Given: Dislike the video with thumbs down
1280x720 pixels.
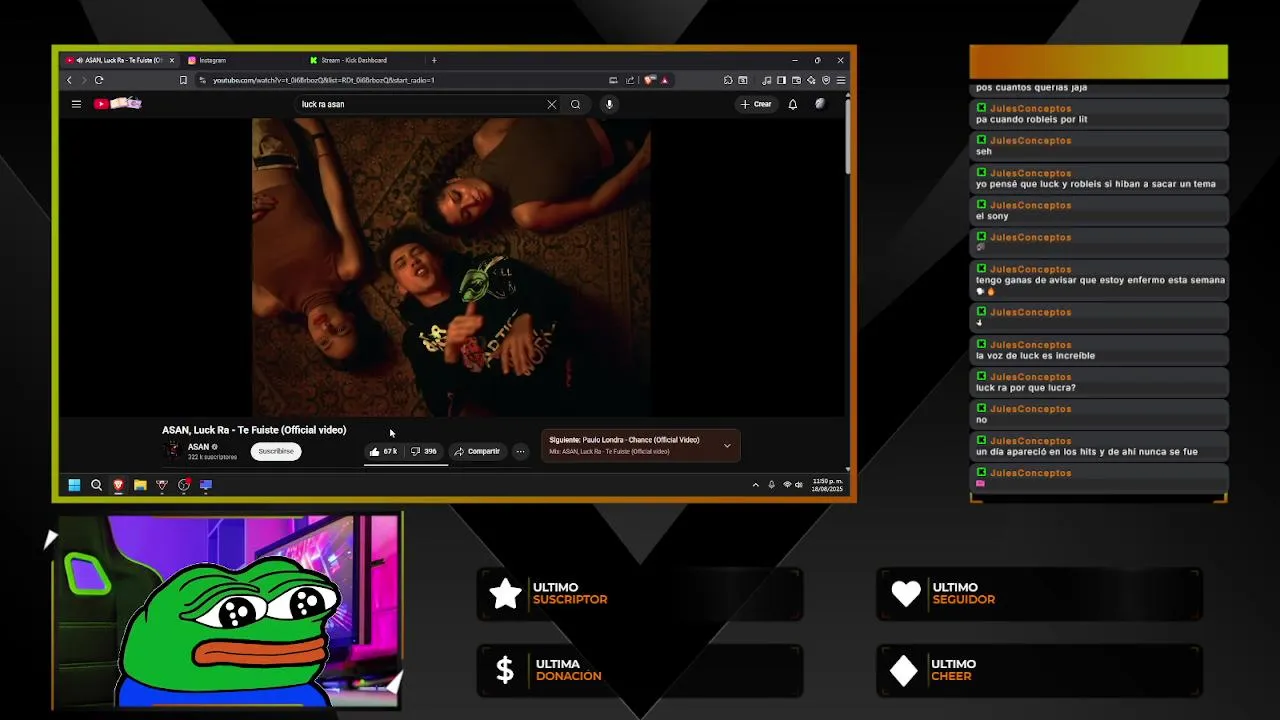Looking at the screenshot, I should (424, 451).
